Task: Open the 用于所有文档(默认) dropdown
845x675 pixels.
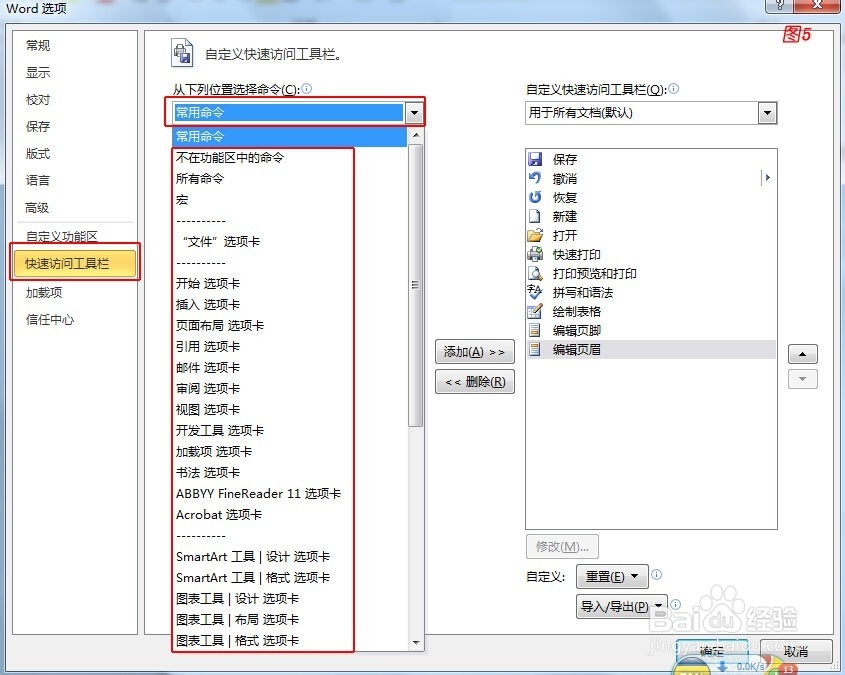Action: point(768,113)
